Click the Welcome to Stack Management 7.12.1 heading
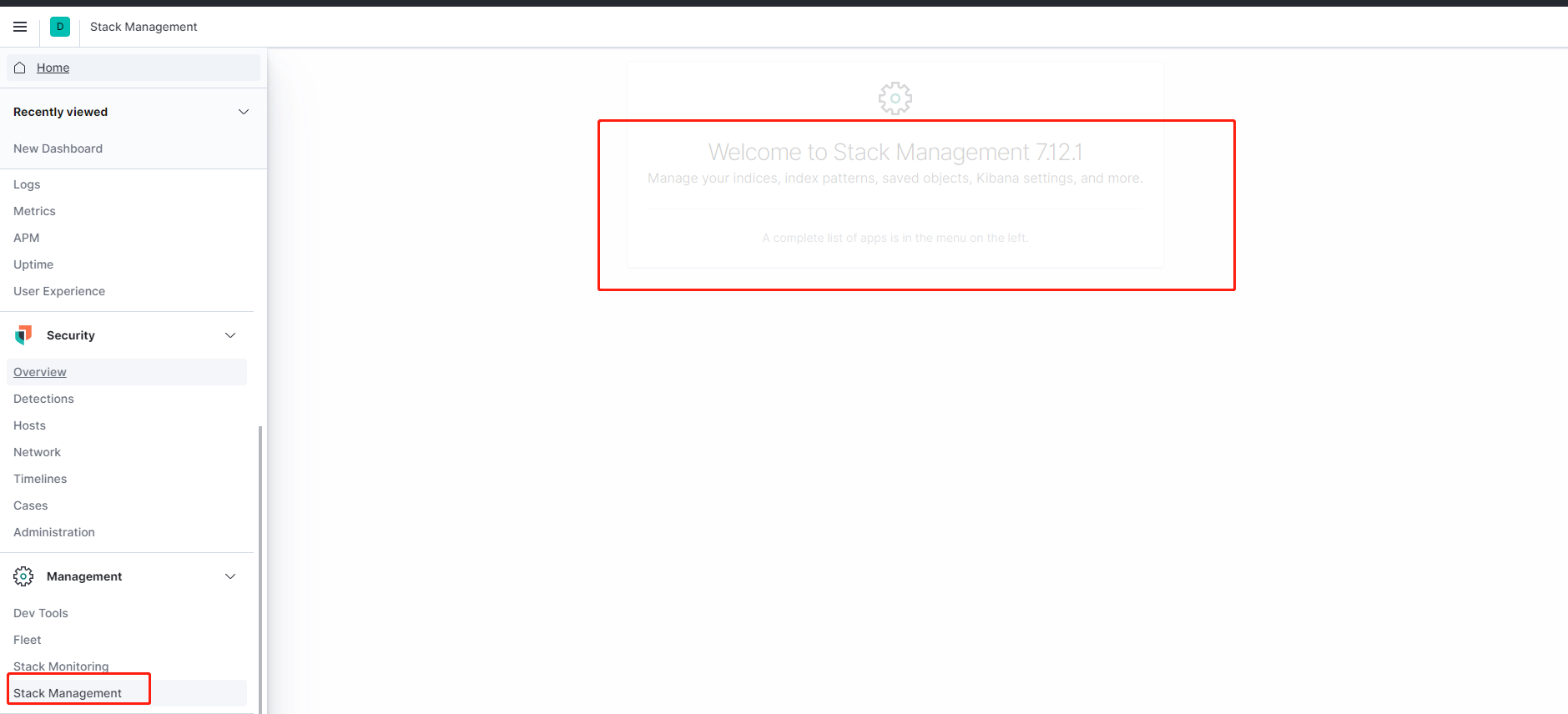The height and width of the screenshot is (714, 1568). 895,152
